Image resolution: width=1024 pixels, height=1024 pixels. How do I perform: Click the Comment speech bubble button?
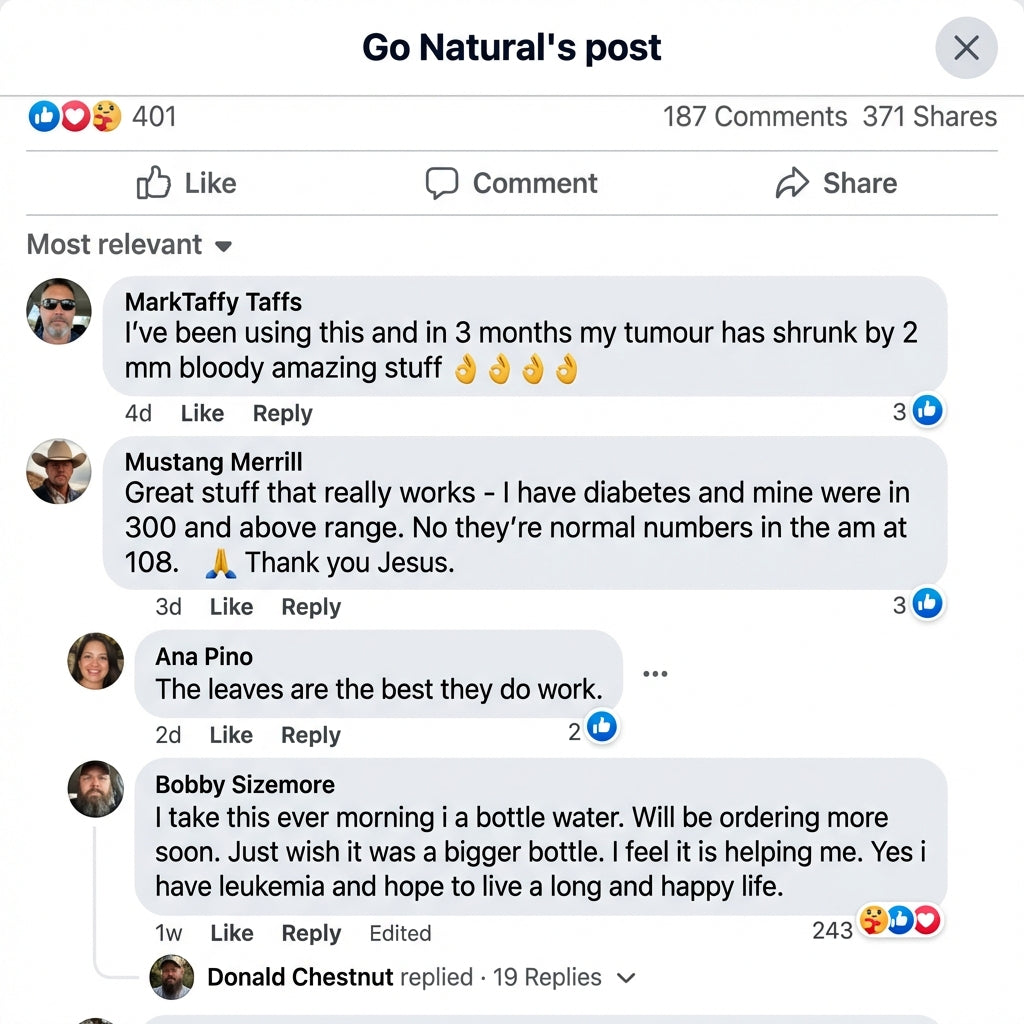(511, 183)
